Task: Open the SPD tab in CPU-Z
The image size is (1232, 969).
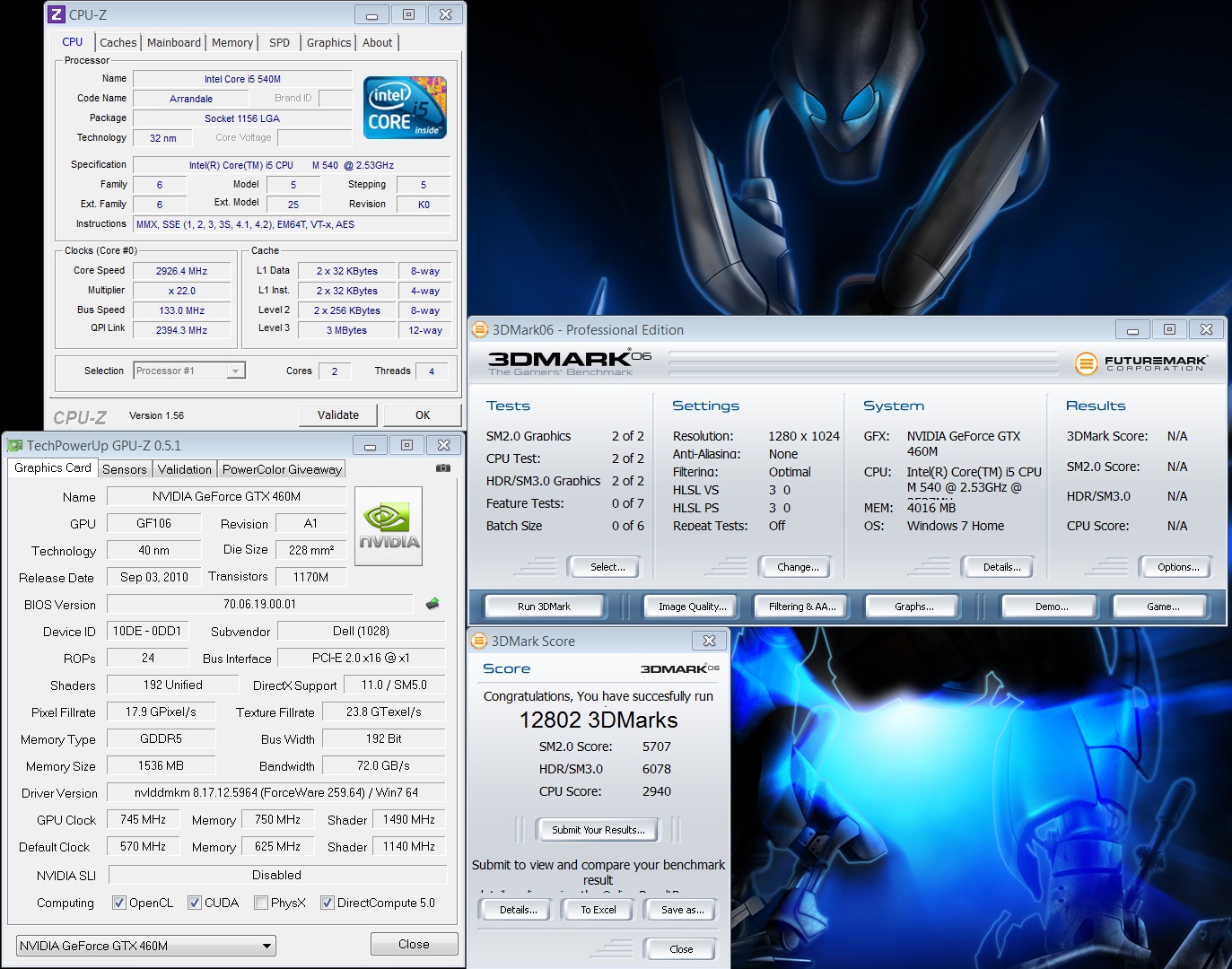Action: [x=280, y=42]
